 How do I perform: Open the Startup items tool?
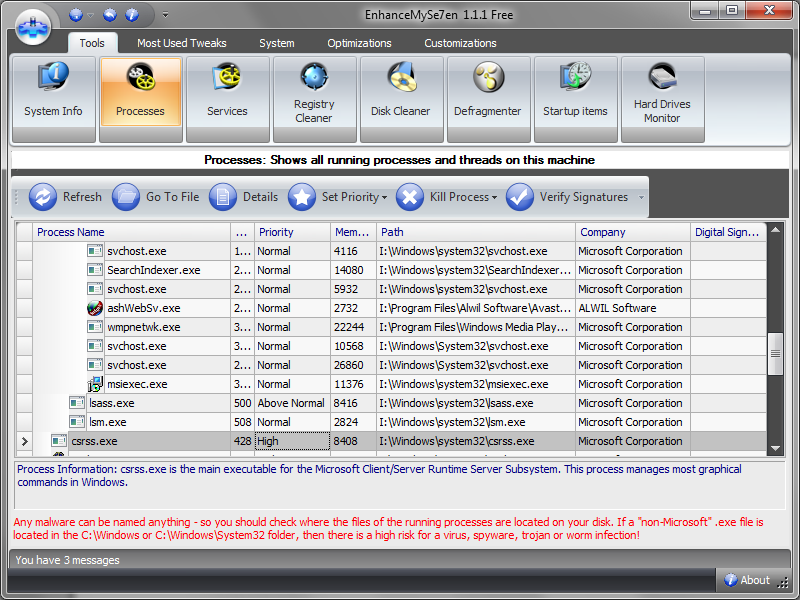pos(574,98)
